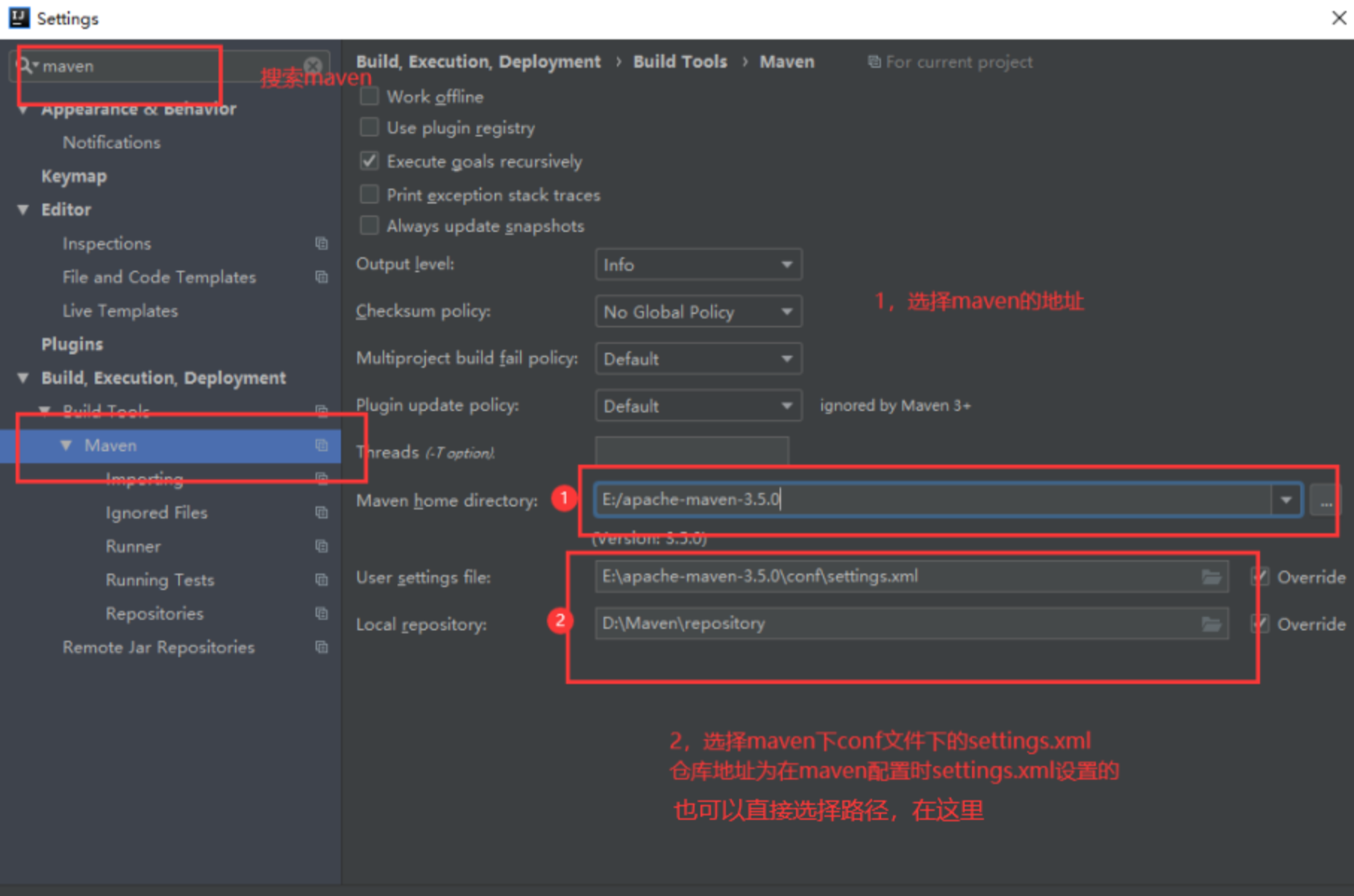Click the Maven home browse (...) button
Image resolution: width=1354 pixels, height=896 pixels.
(1326, 500)
